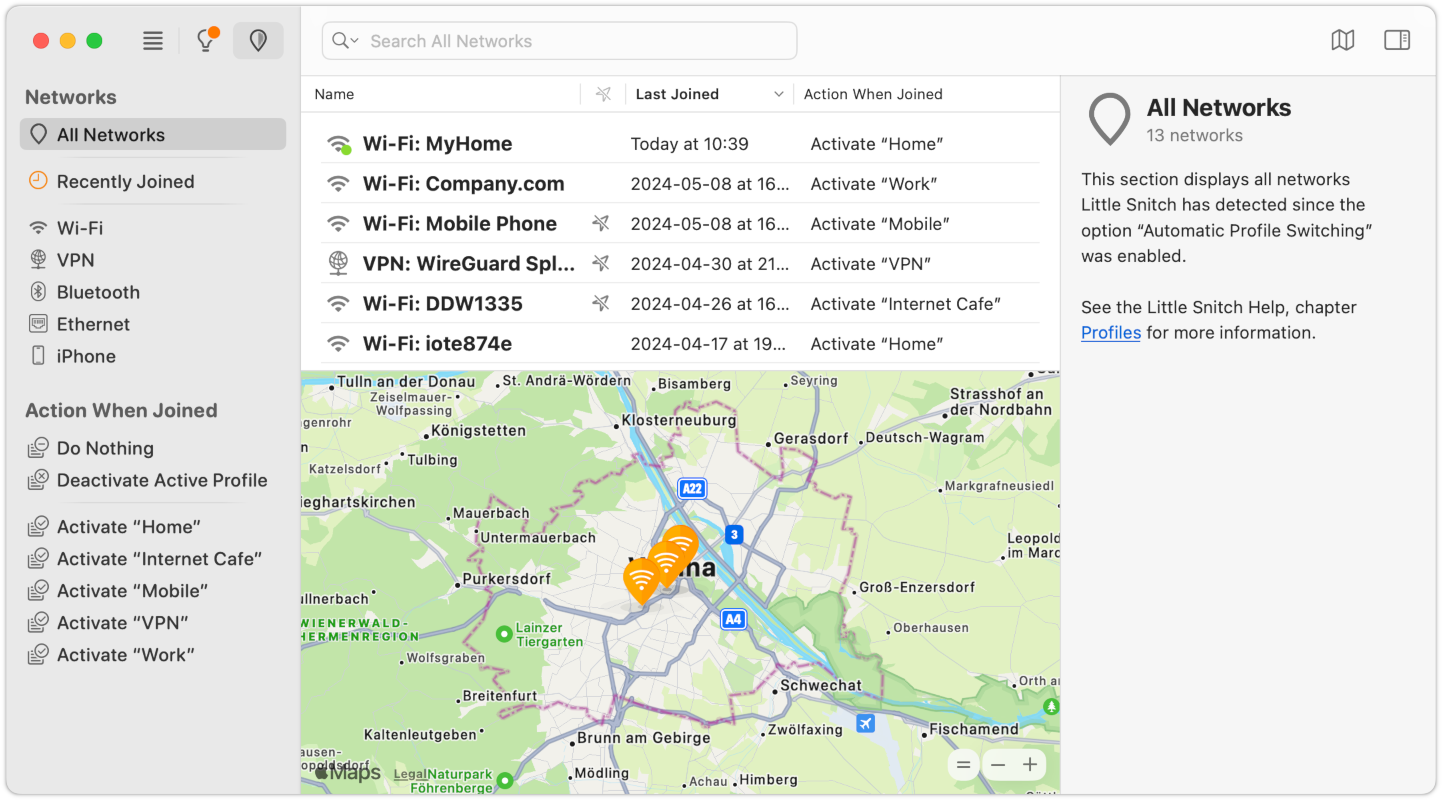The image size is (1442, 800).
Task: Zoom in the map with plus
Action: (x=1030, y=765)
